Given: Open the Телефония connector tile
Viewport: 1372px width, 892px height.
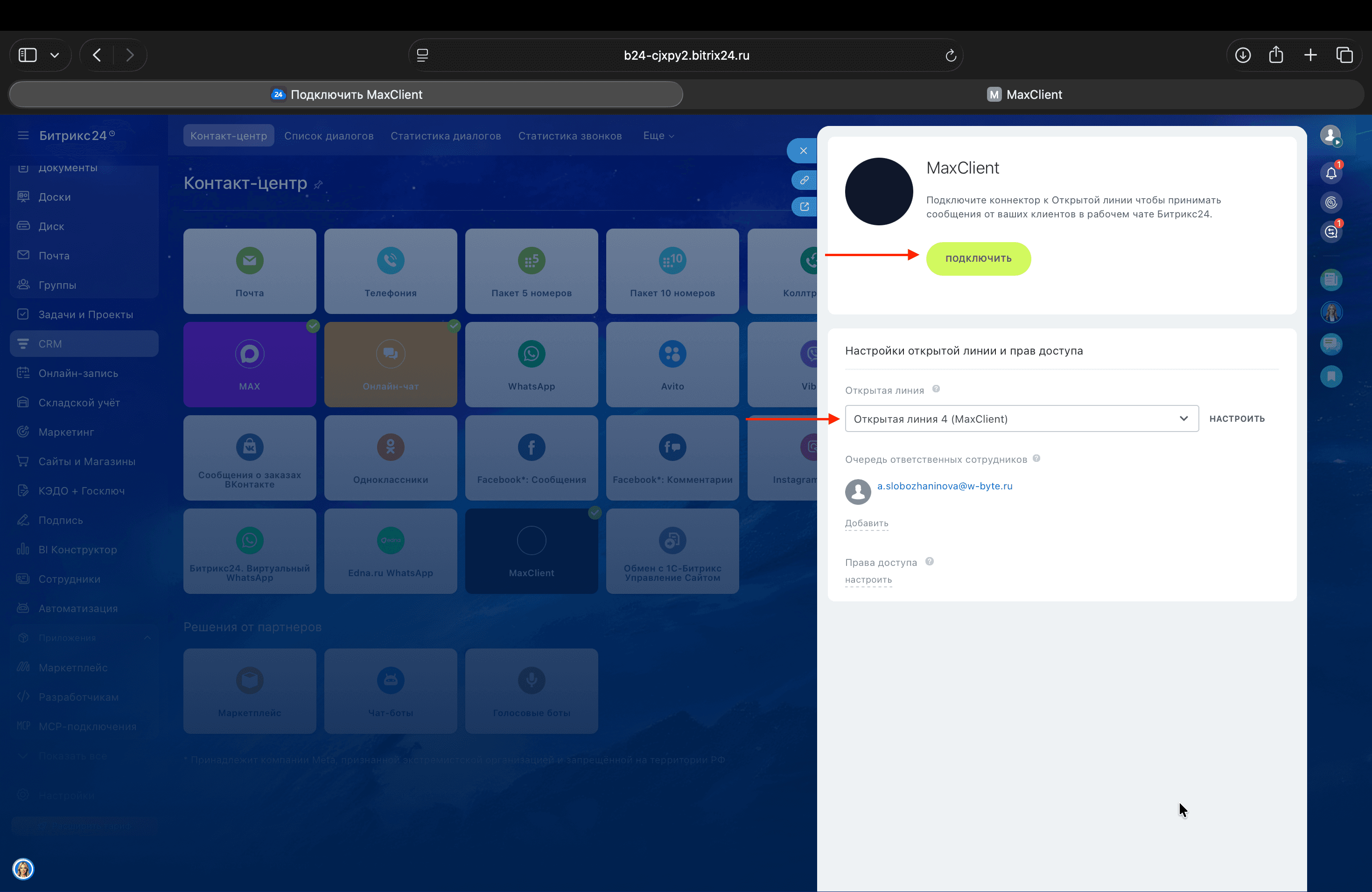Looking at the screenshot, I should (390, 272).
